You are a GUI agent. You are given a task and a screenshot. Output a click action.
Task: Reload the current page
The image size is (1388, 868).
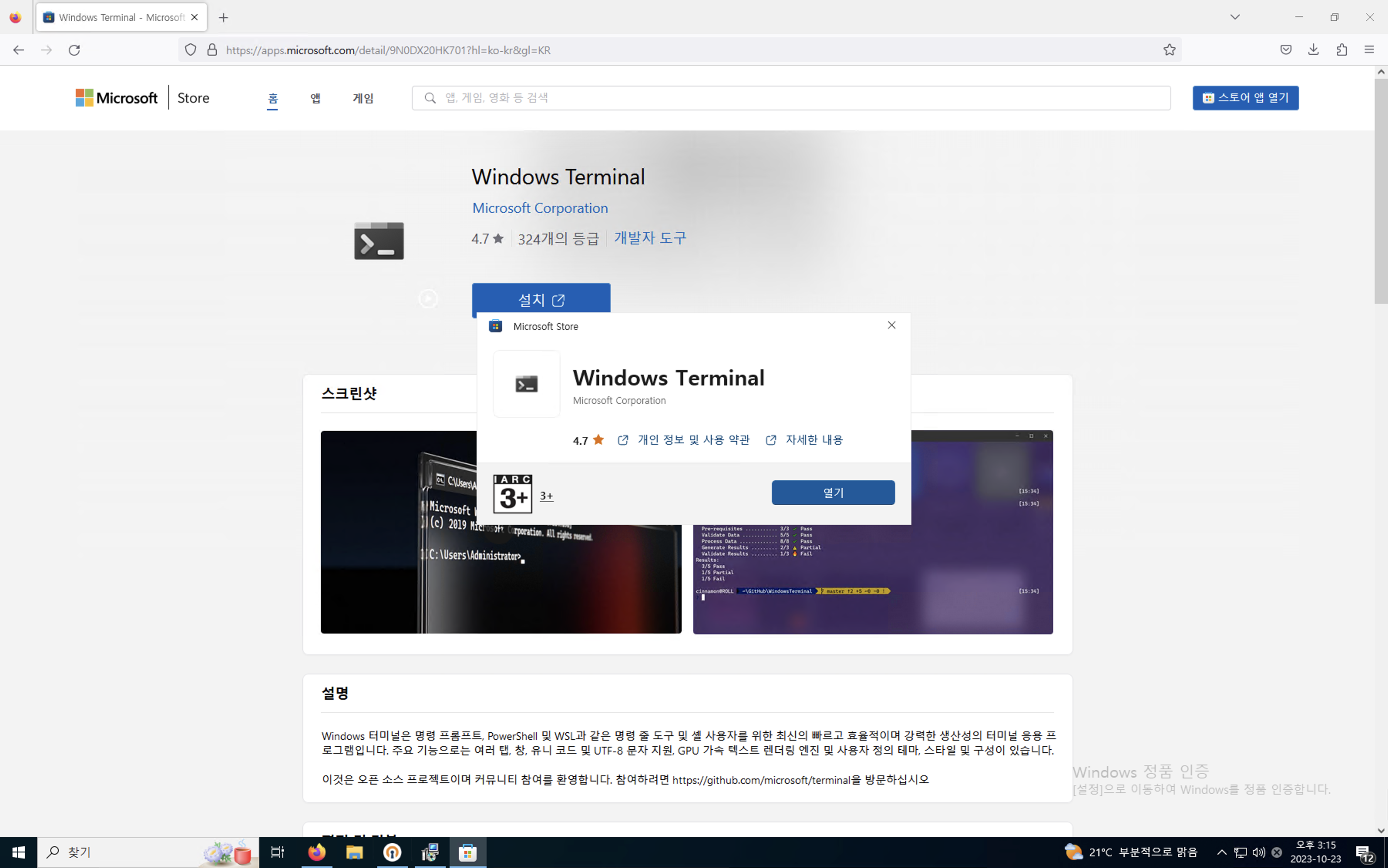coord(74,50)
